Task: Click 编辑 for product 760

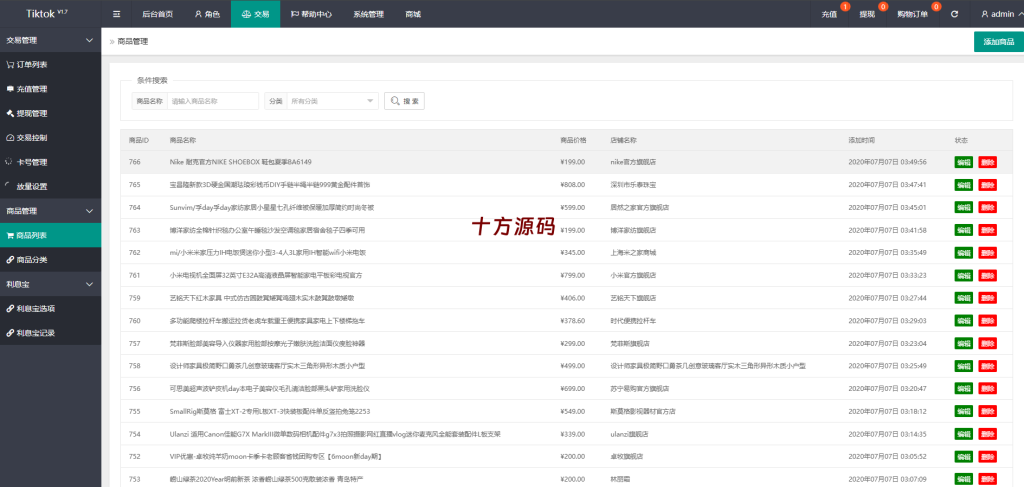Action: (963, 321)
